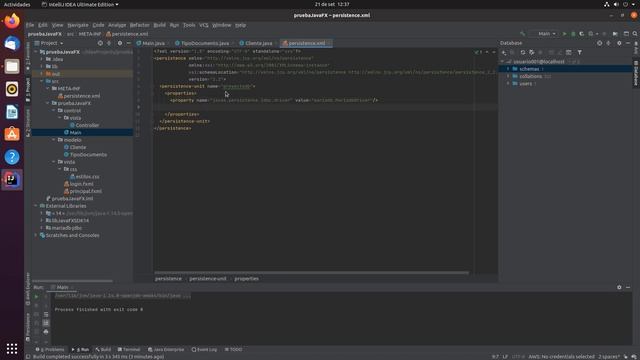The height and width of the screenshot is (360, 640).
Task: Click the Filter funnel icon in Database panel
Action: coord(580,53)
